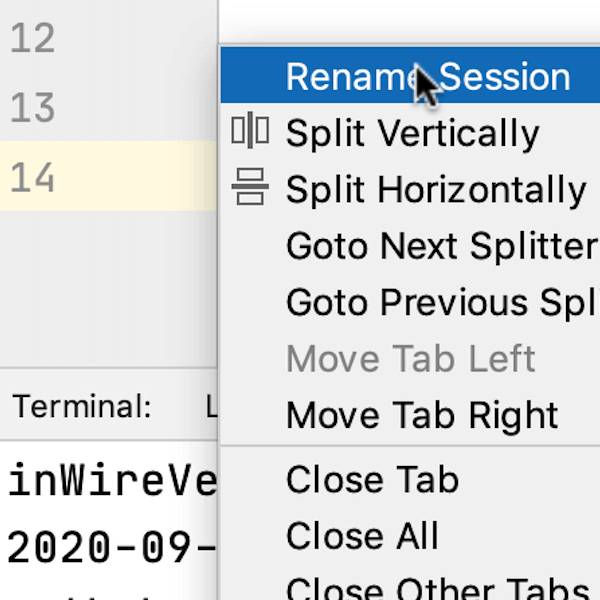Image resolution: width=600 pixels, height=600 pixels.
Task: Click the Split Horizontally icon
Action: (x=250, y=188)
